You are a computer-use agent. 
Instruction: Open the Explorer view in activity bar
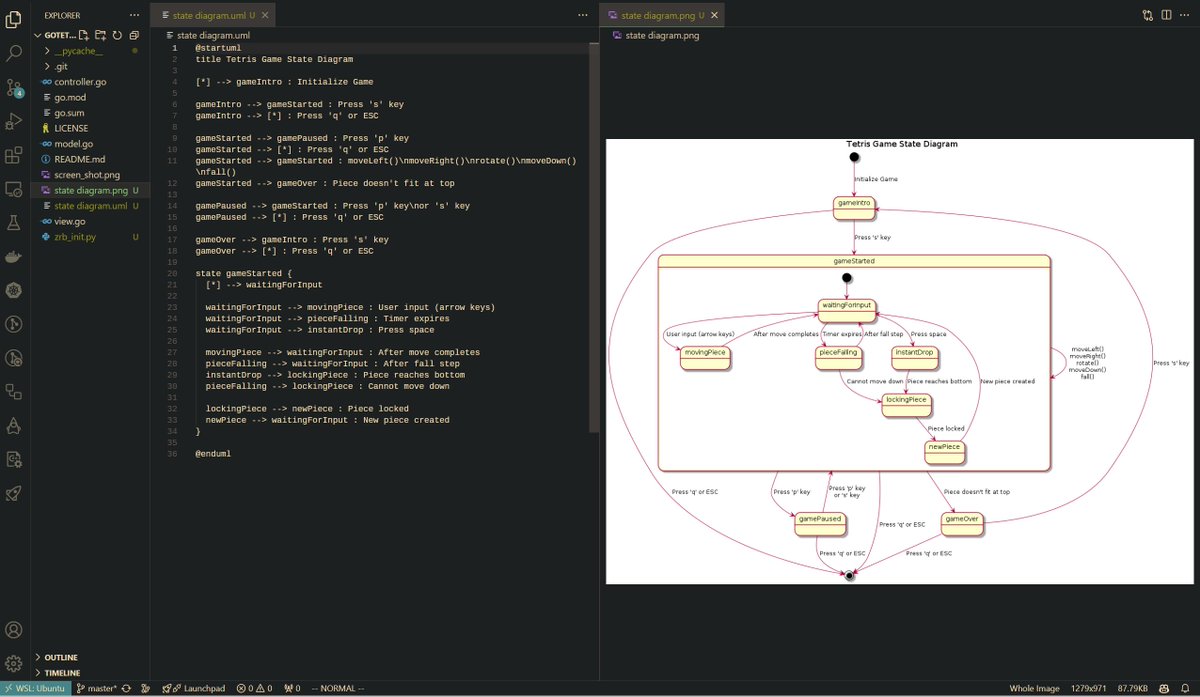(x=14, y=18)
